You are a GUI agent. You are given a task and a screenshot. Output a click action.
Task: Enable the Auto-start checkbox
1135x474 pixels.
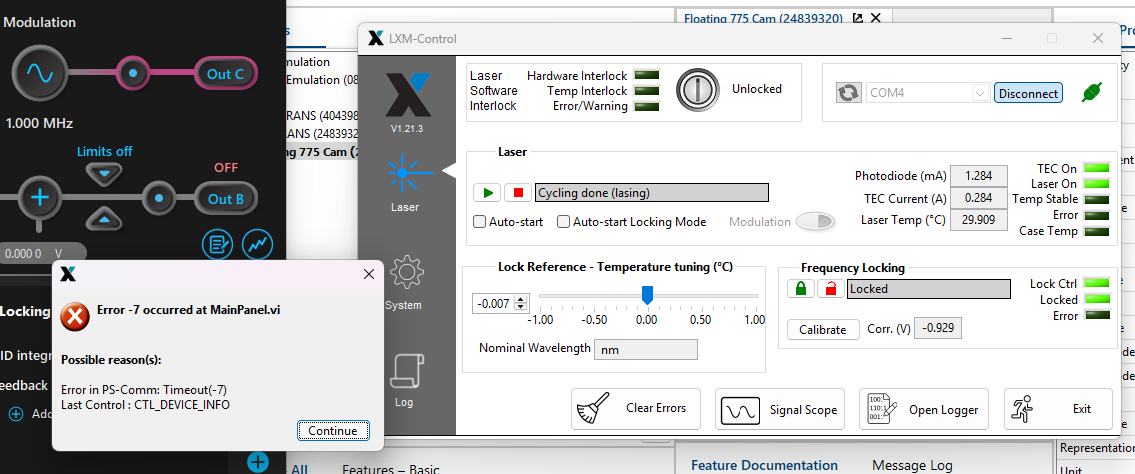(x=479, y=222)
